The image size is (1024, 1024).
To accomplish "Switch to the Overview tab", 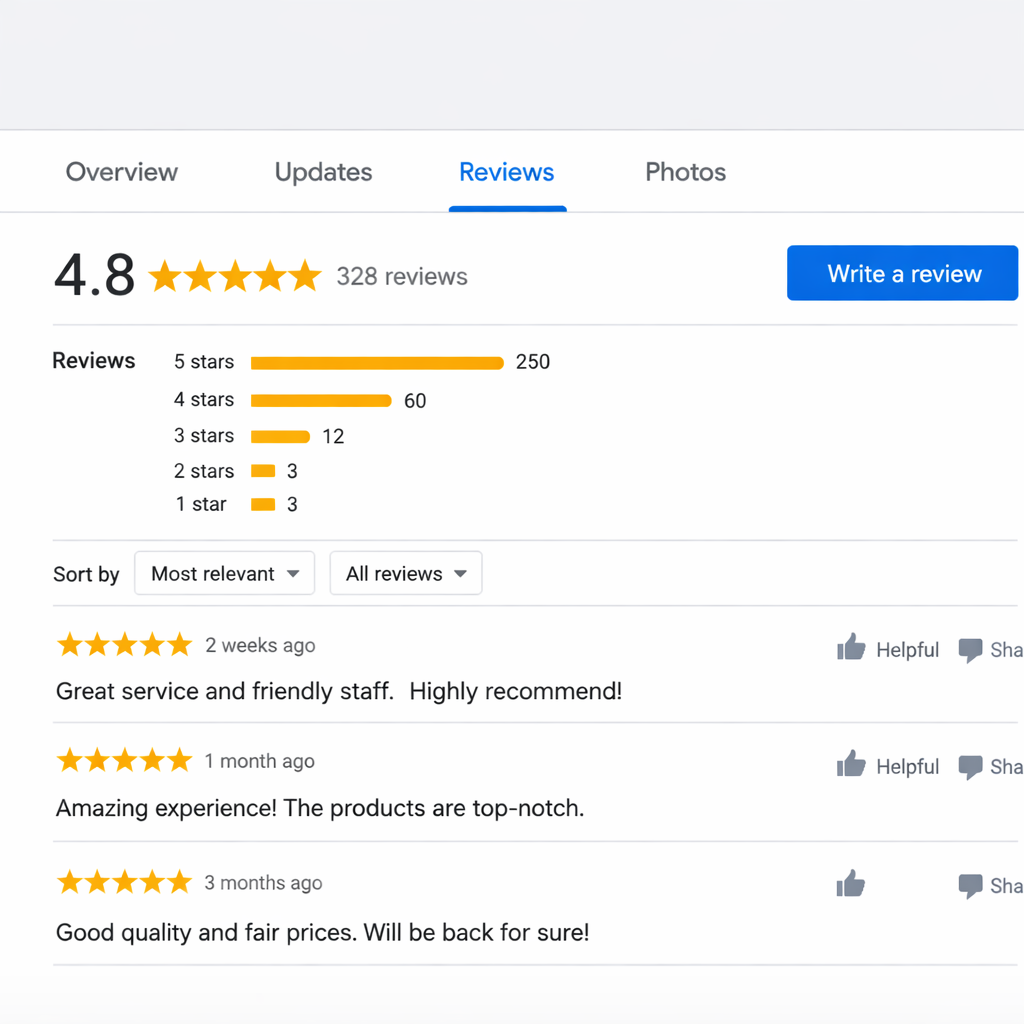I will coord(122,172).
